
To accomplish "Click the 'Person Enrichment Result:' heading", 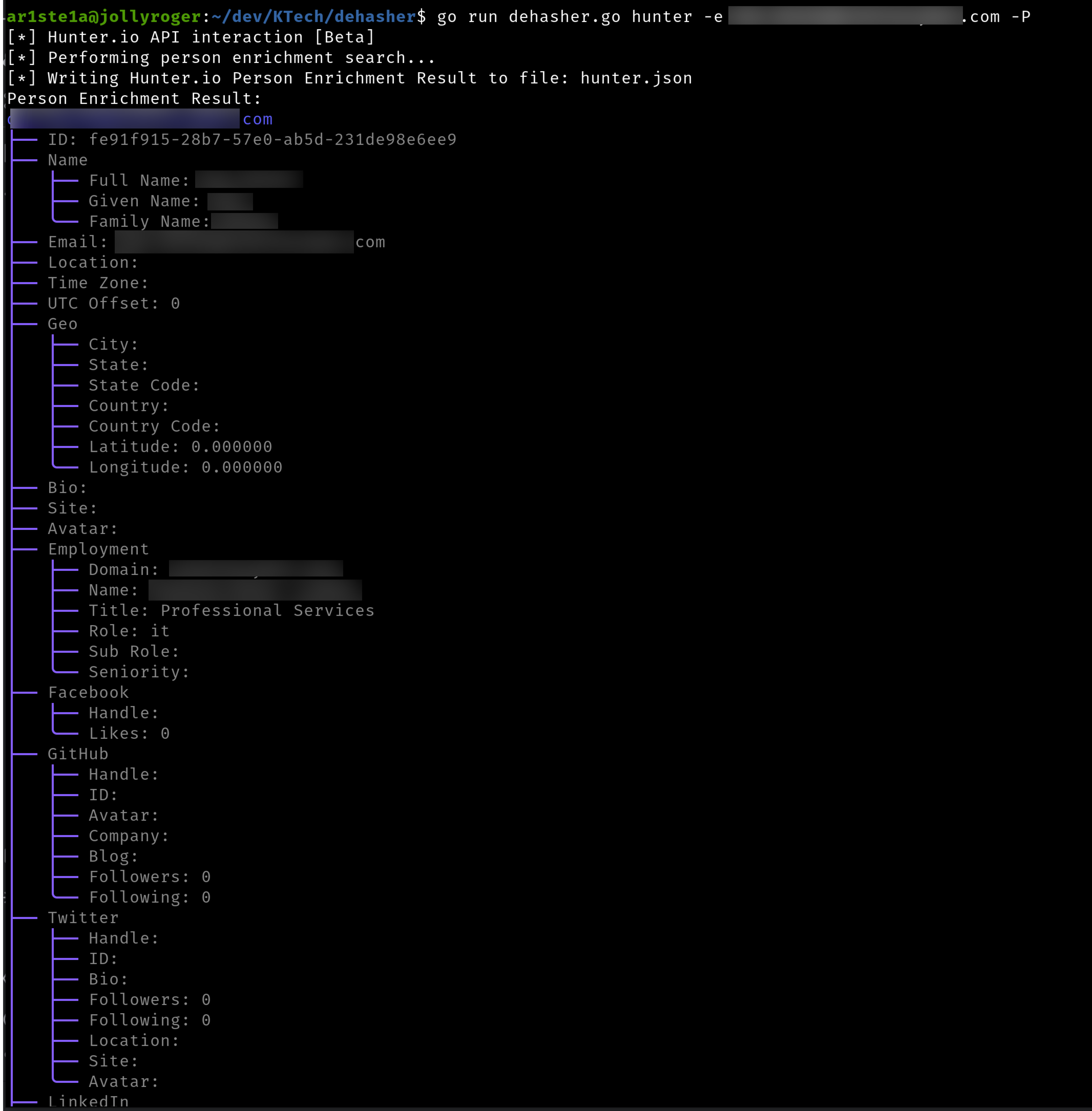I will pos(134,99).
